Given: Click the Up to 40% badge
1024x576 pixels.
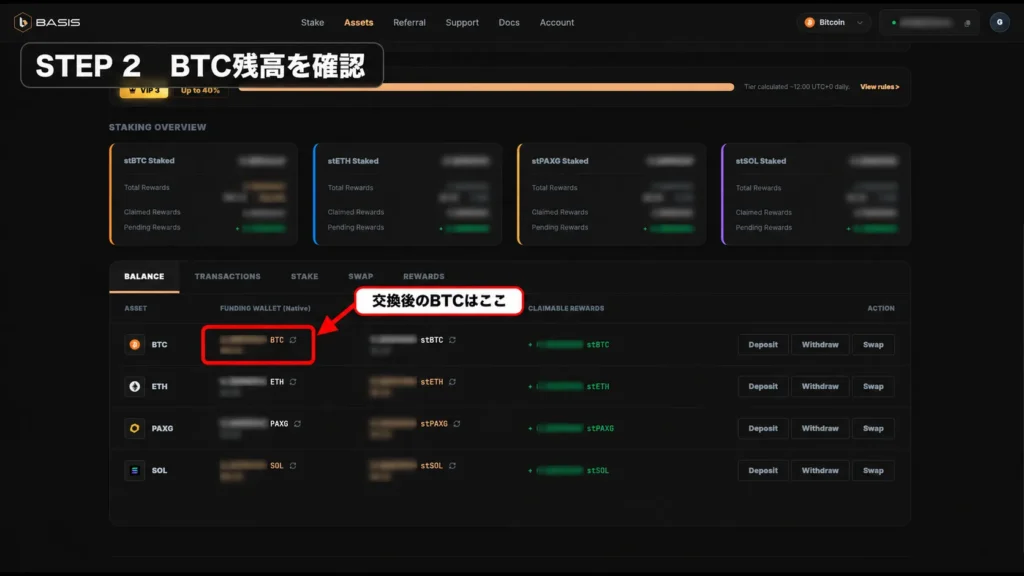Looking at the screenshot, I should [200, 91].
